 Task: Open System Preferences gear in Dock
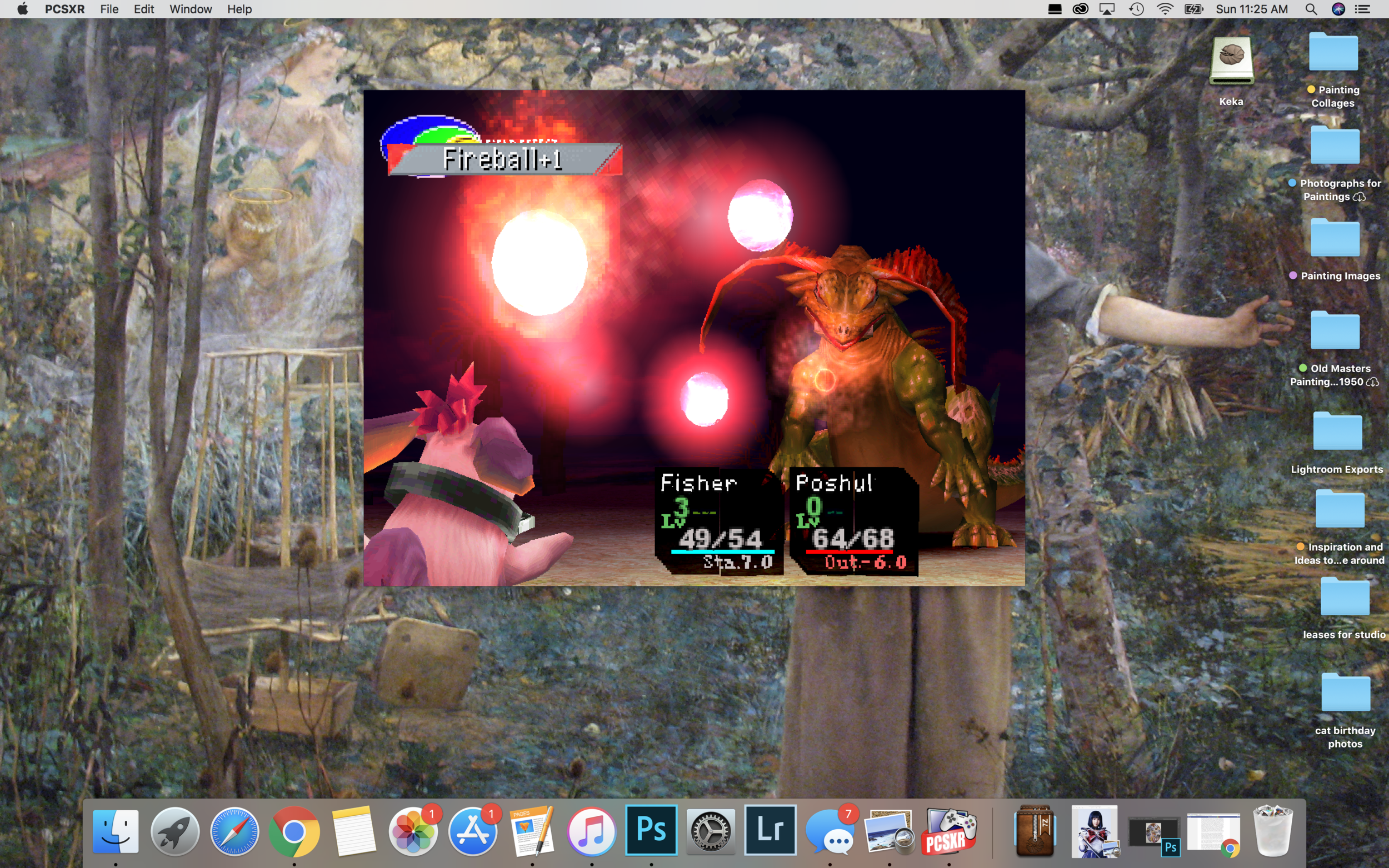click(710, 831)
